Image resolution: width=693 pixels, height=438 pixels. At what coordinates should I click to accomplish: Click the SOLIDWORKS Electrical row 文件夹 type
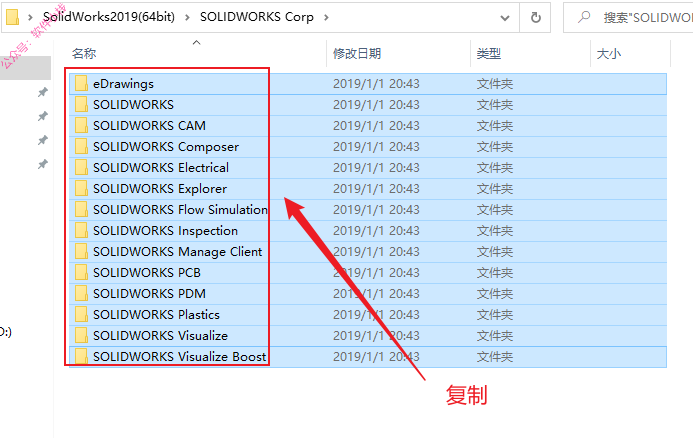(495, 168)
